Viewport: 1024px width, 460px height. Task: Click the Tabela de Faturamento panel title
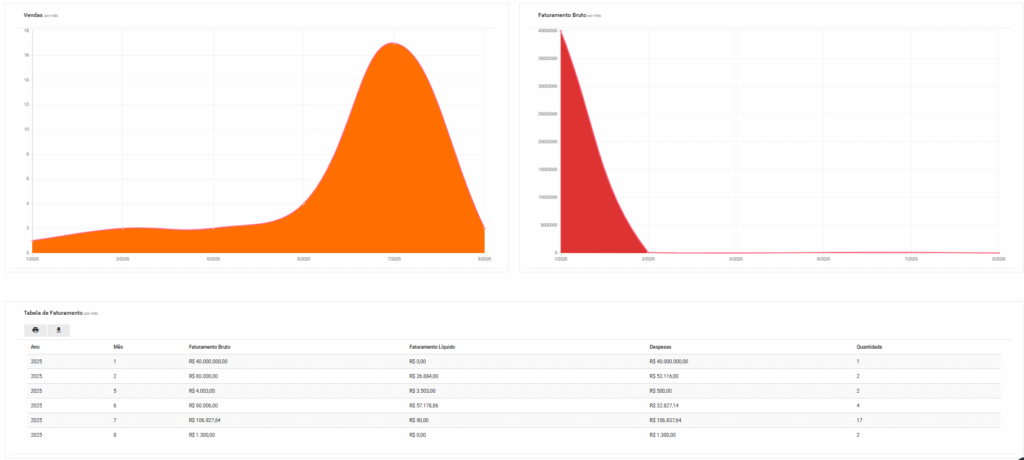[x=54, y=313]
